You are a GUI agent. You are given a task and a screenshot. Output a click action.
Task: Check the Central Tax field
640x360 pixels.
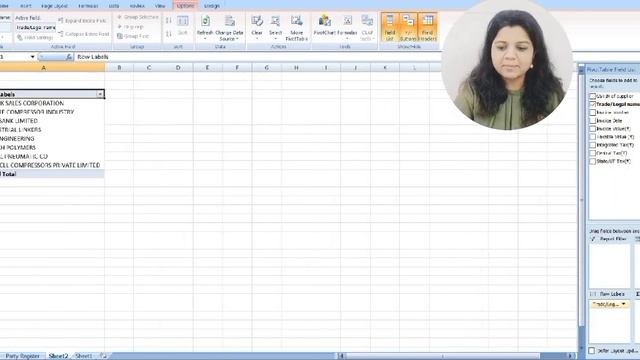[x=592, y=153]
